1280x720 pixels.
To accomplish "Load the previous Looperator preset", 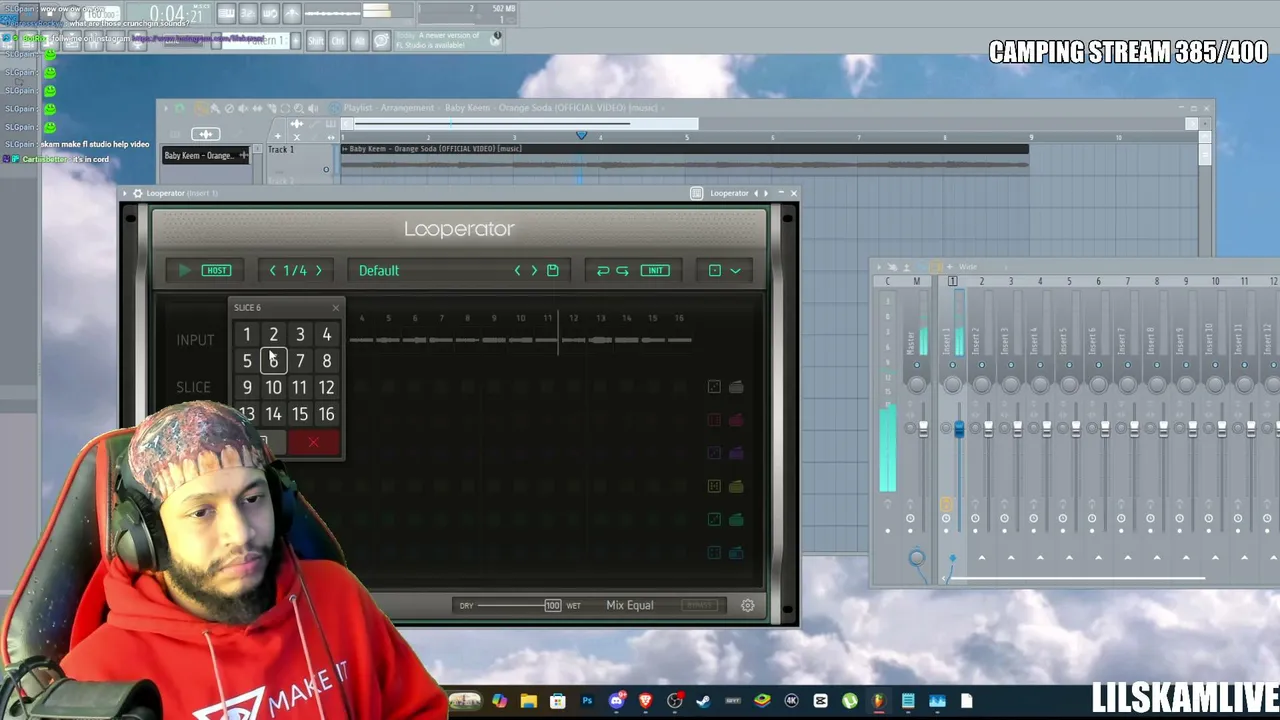I will coord(517,270).
